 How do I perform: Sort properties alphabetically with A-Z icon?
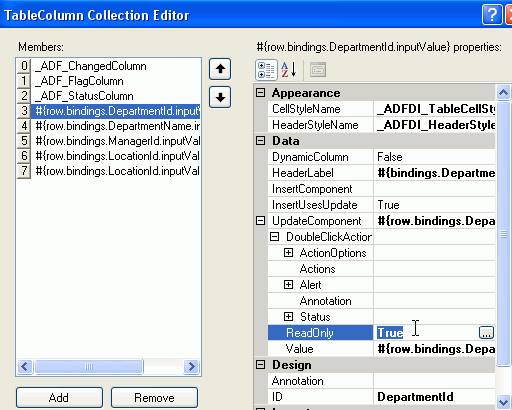[x=289, y=70]
